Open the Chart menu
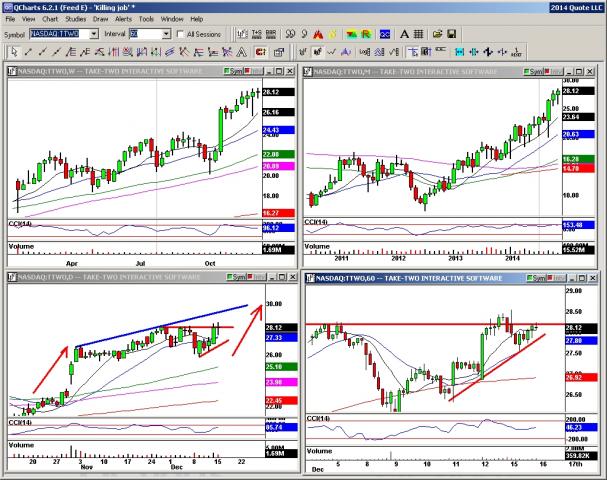This screenshot has width=607, height=480. point(50,19)
